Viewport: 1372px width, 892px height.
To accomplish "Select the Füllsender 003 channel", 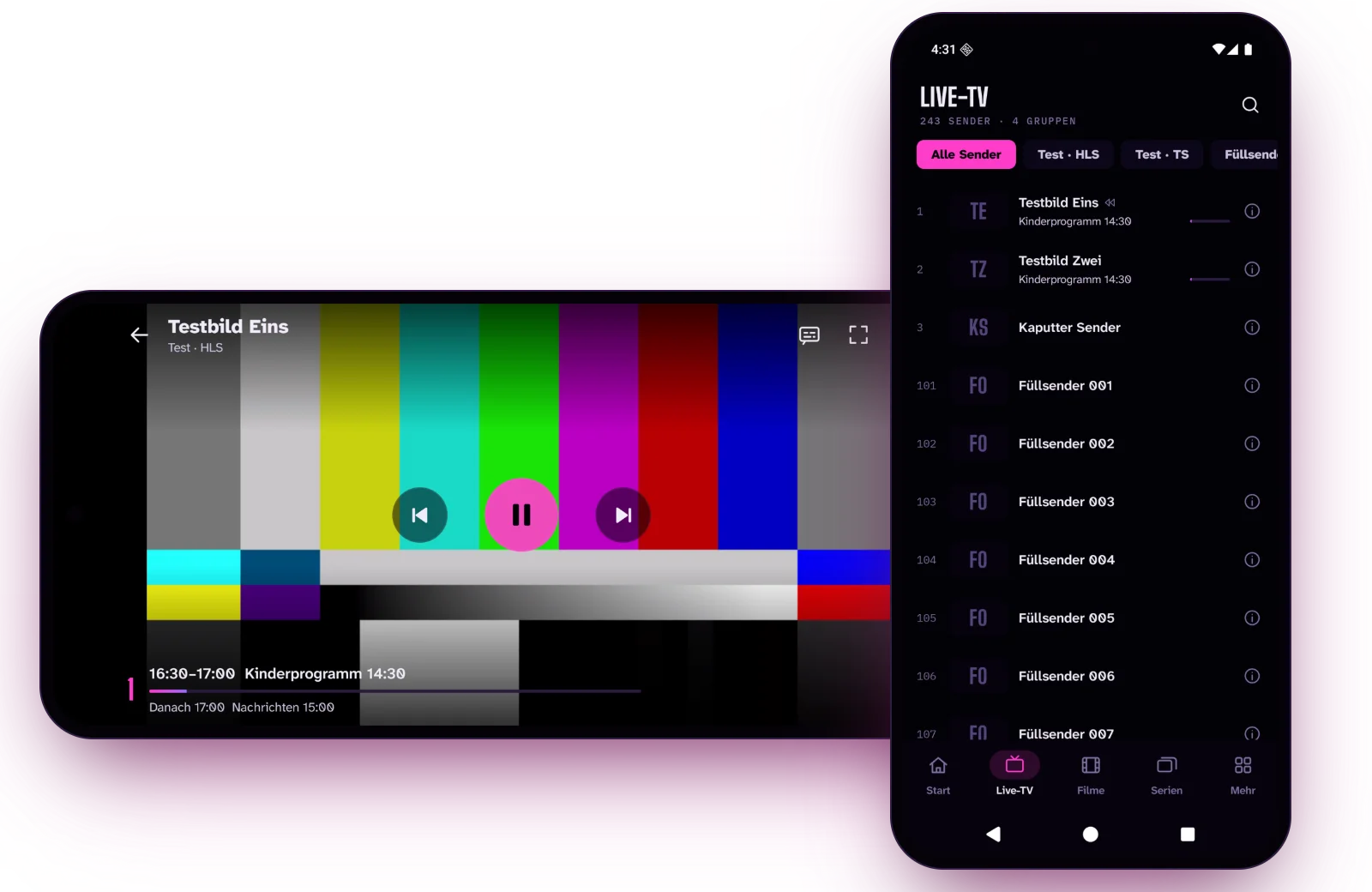I will (1089, 502).
